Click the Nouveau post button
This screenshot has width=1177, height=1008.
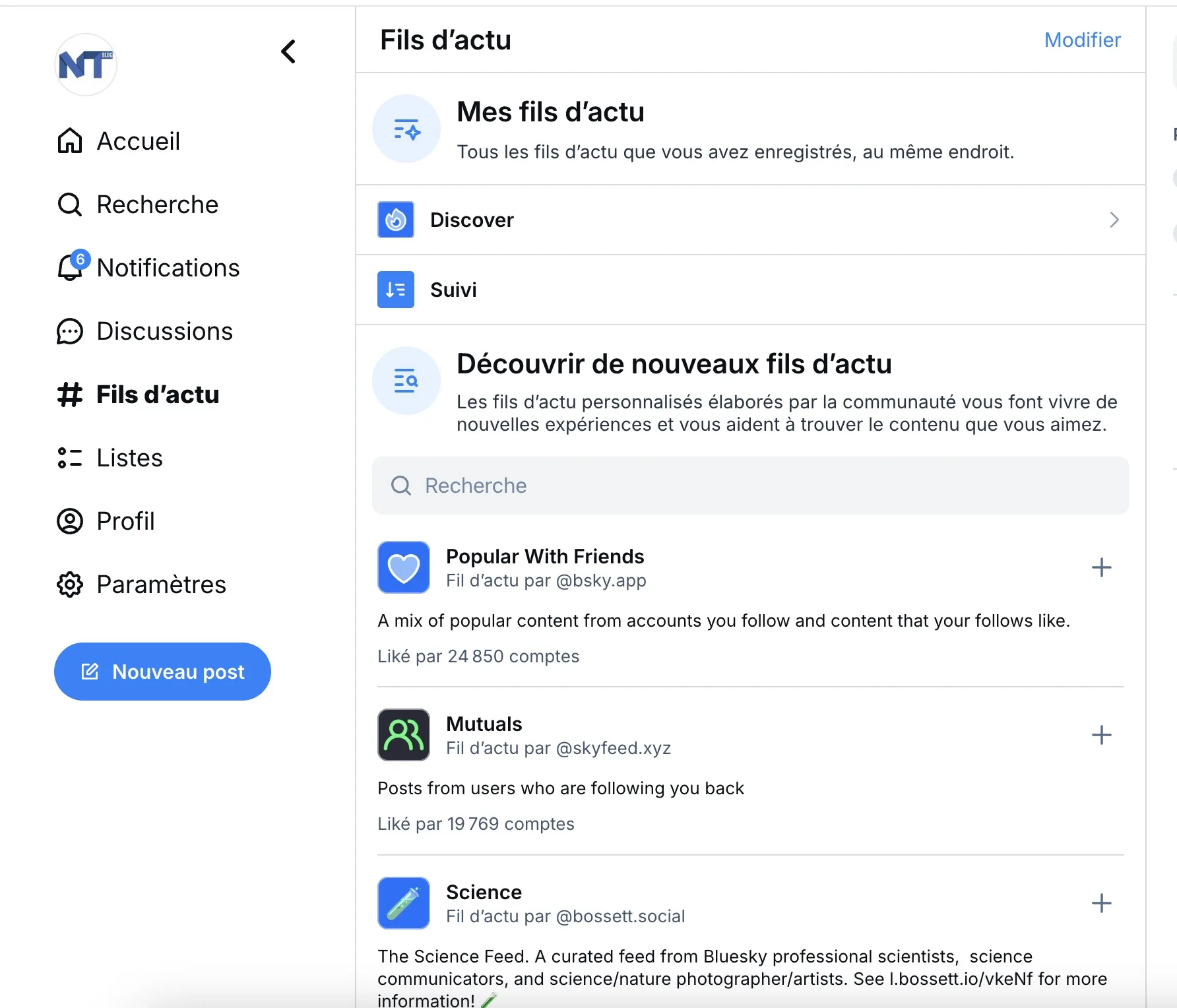(162, 672)
